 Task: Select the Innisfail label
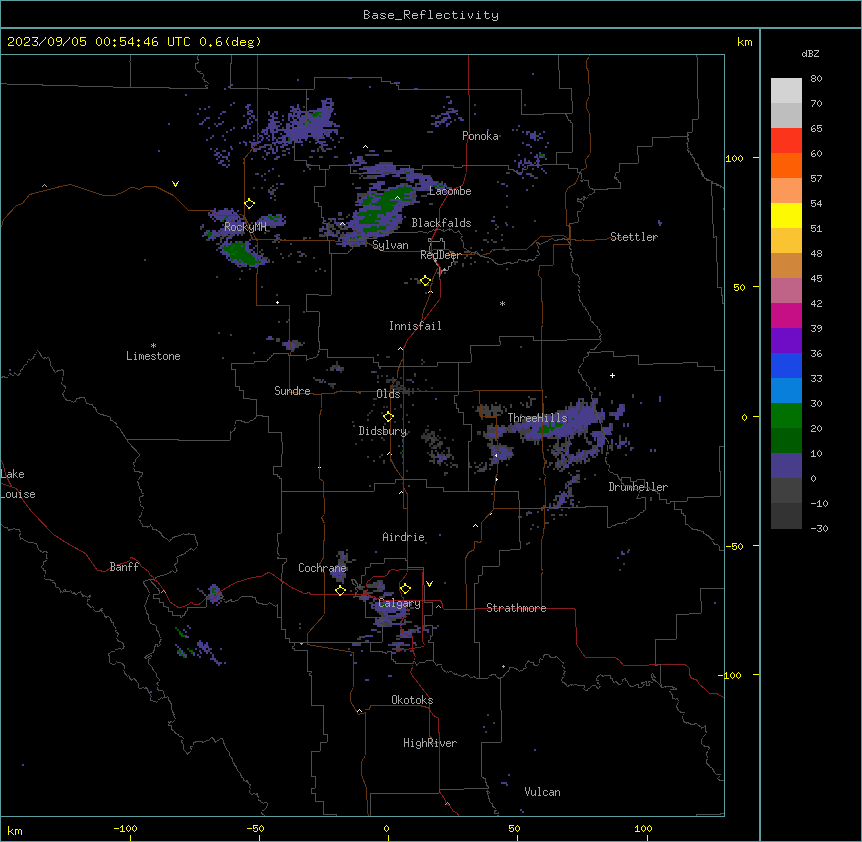click(x=415, y=326)
